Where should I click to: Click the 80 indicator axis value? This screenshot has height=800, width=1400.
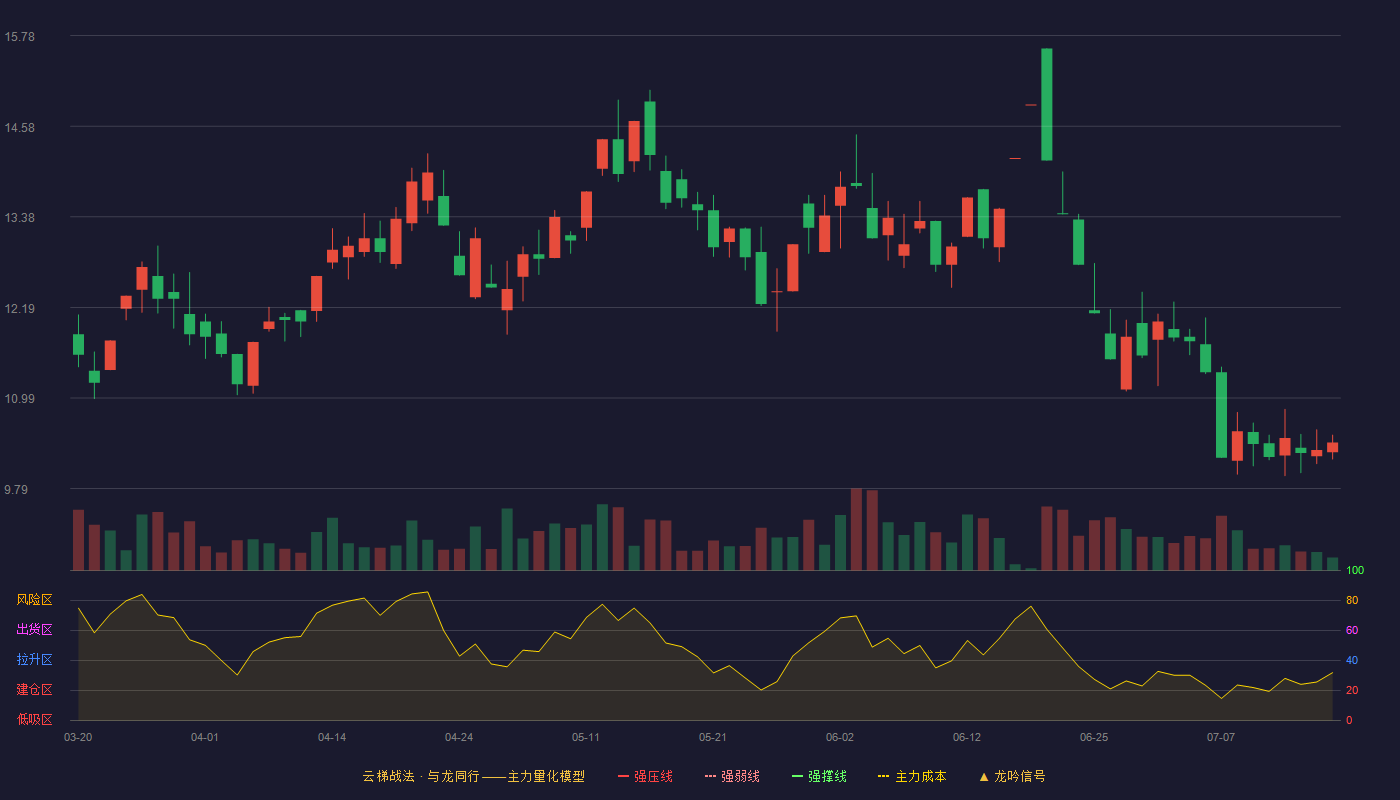point(1352,601)
